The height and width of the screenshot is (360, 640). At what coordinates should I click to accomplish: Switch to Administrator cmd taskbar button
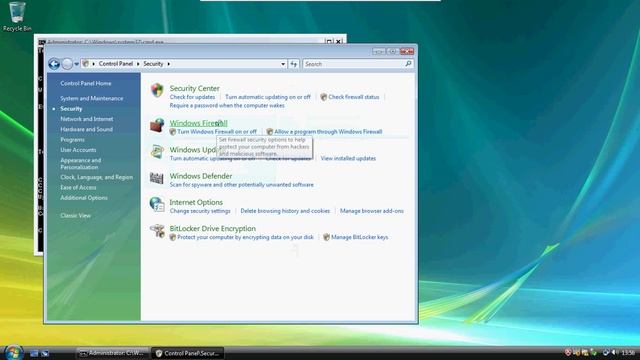click(112, 353)
